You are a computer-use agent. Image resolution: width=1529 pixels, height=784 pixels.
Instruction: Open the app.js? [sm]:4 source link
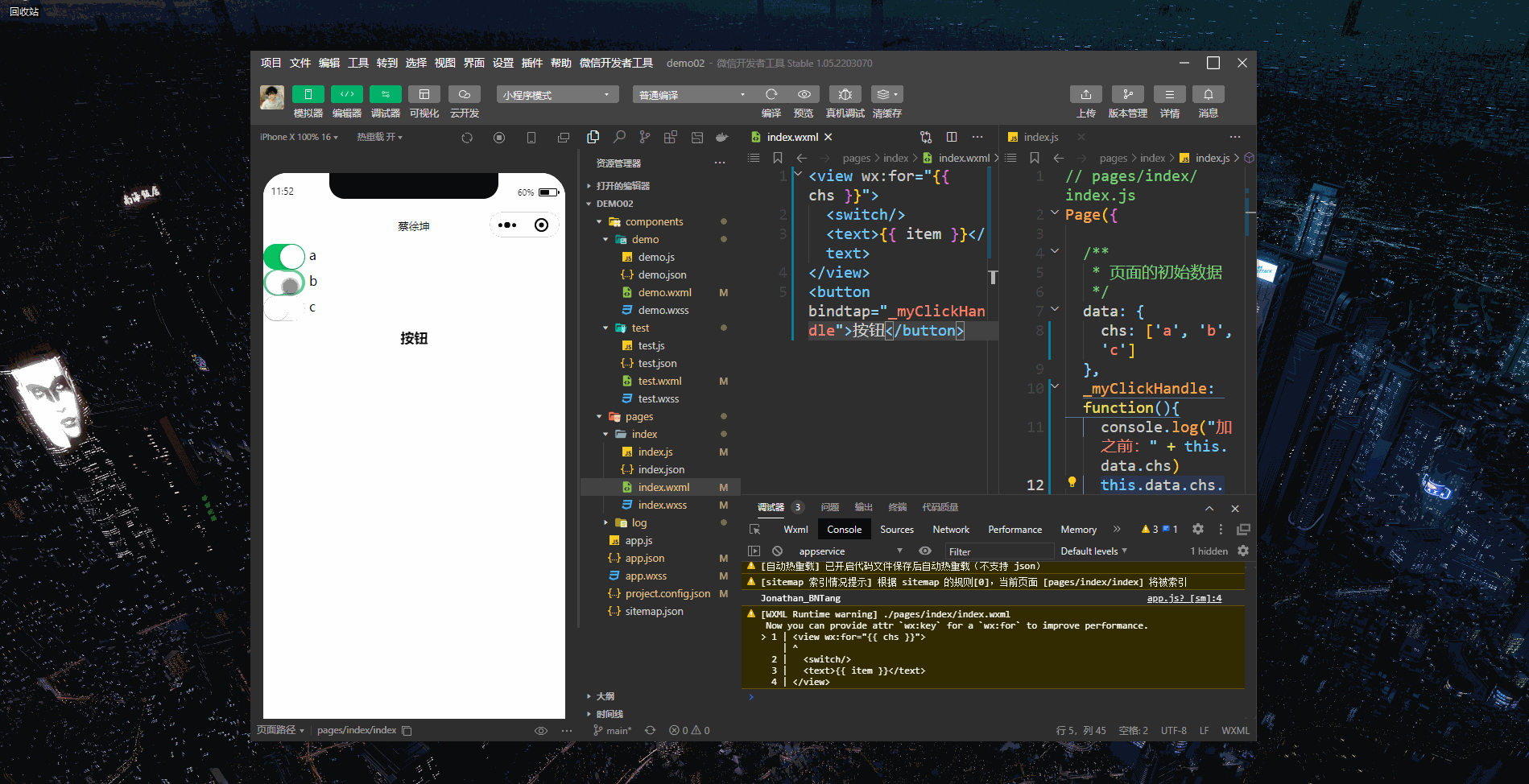click(x=1184, y=598)
